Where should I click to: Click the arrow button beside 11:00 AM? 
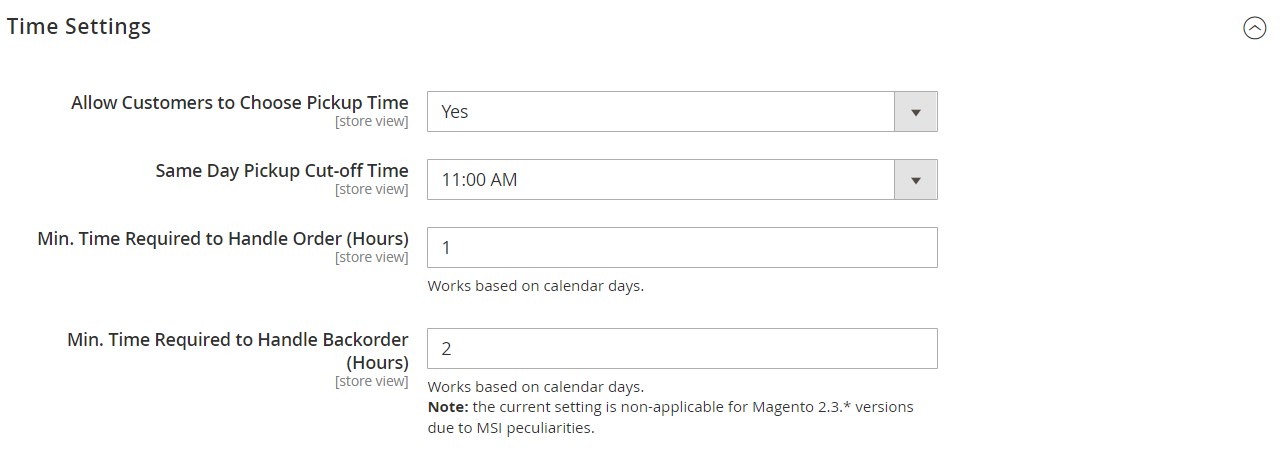915,180
